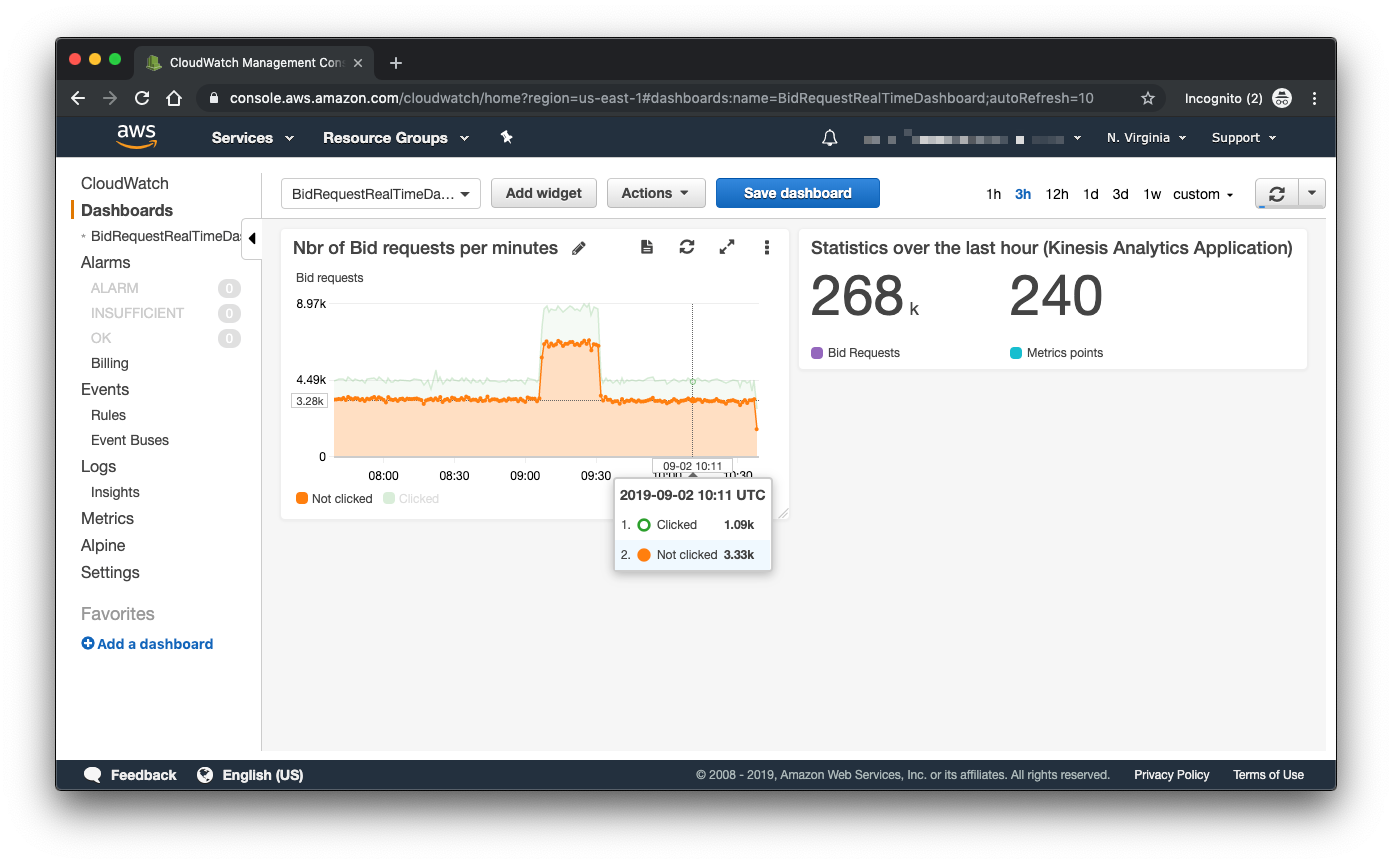Open the Events section
Image resolution: width=1392 pixels, height=864 pixels.
click(x=105, y=389)
